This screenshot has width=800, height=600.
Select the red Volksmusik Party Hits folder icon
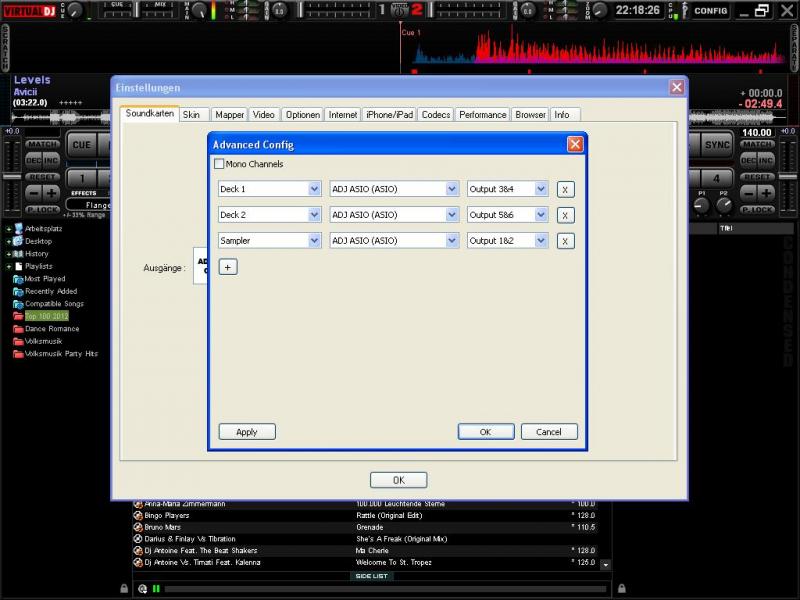click(18, 354)
